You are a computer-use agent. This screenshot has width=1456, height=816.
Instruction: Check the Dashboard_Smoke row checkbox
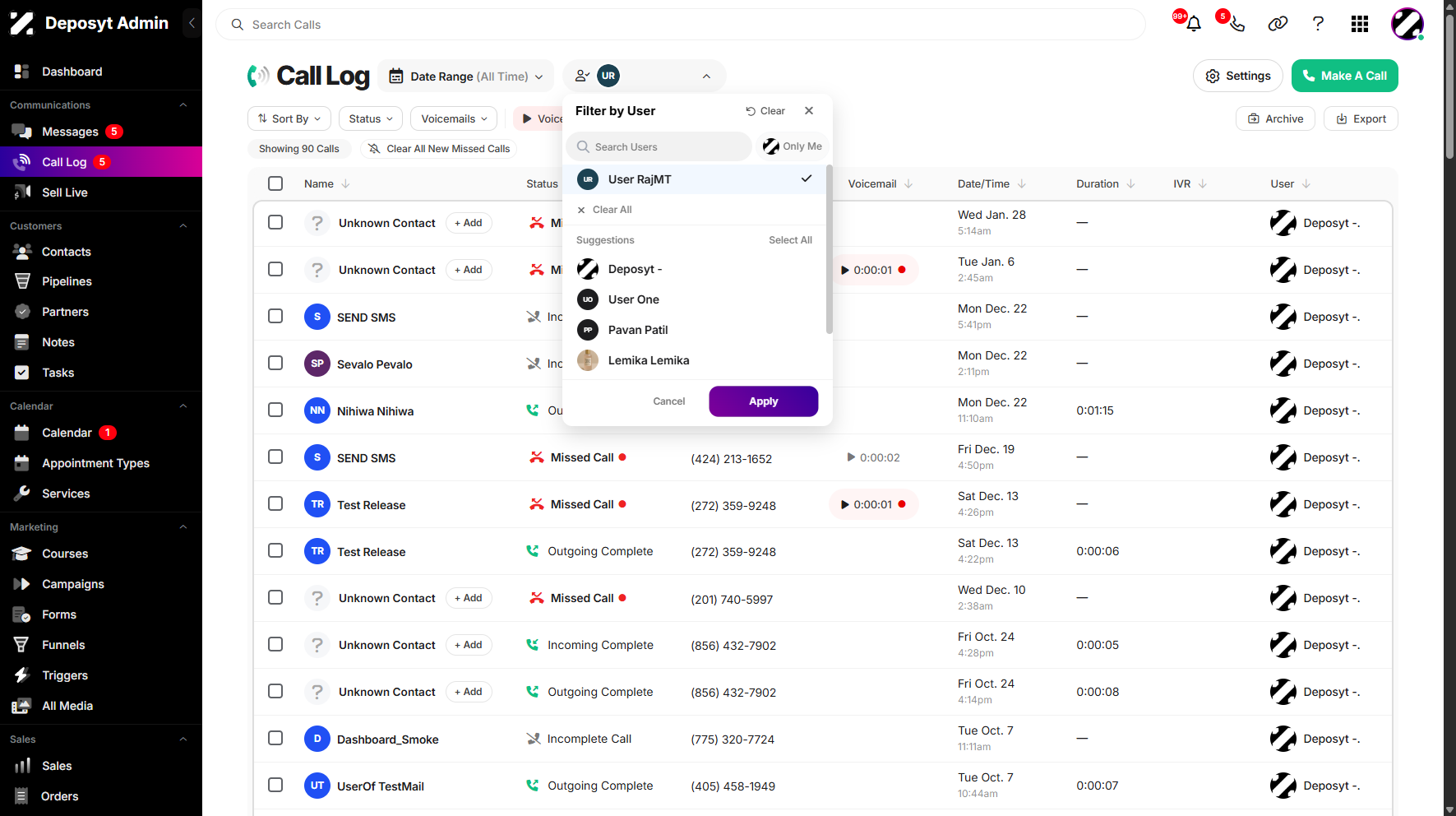275,738
